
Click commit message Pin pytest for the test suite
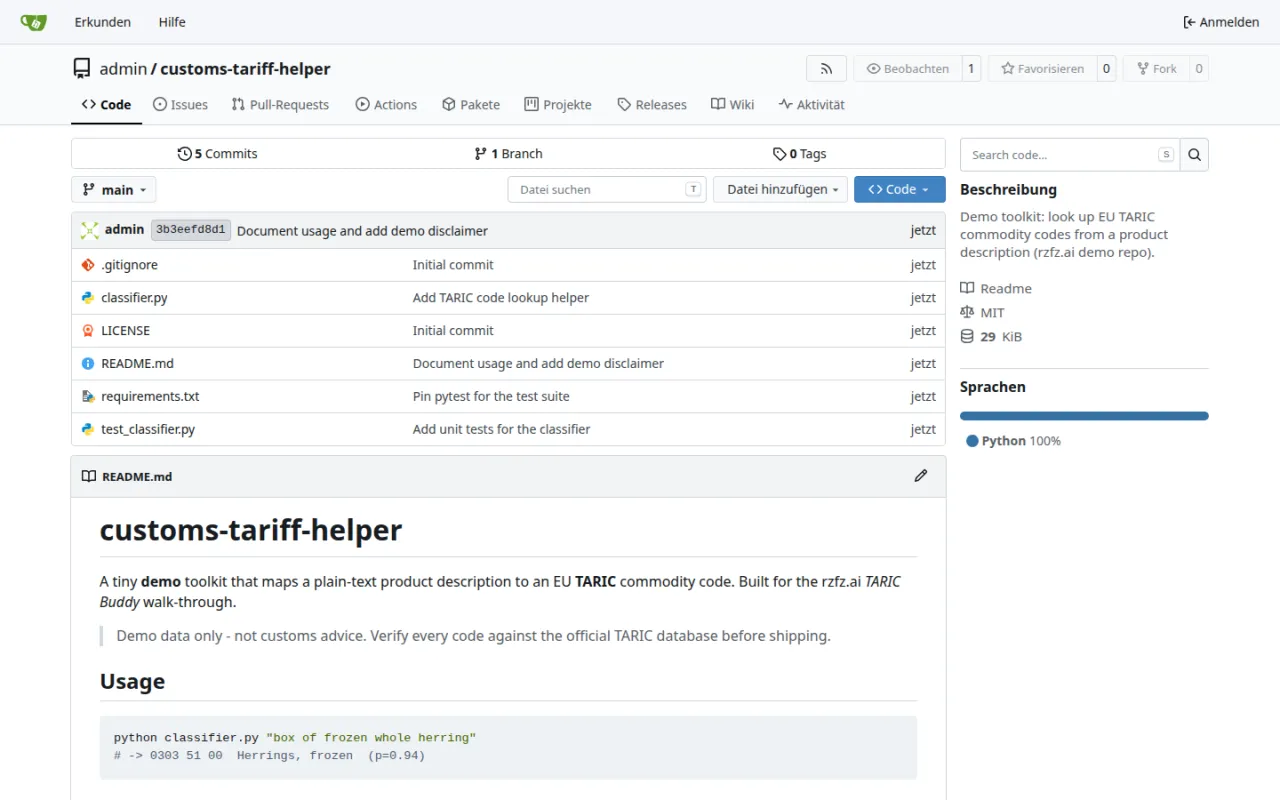tap(491, 397)
